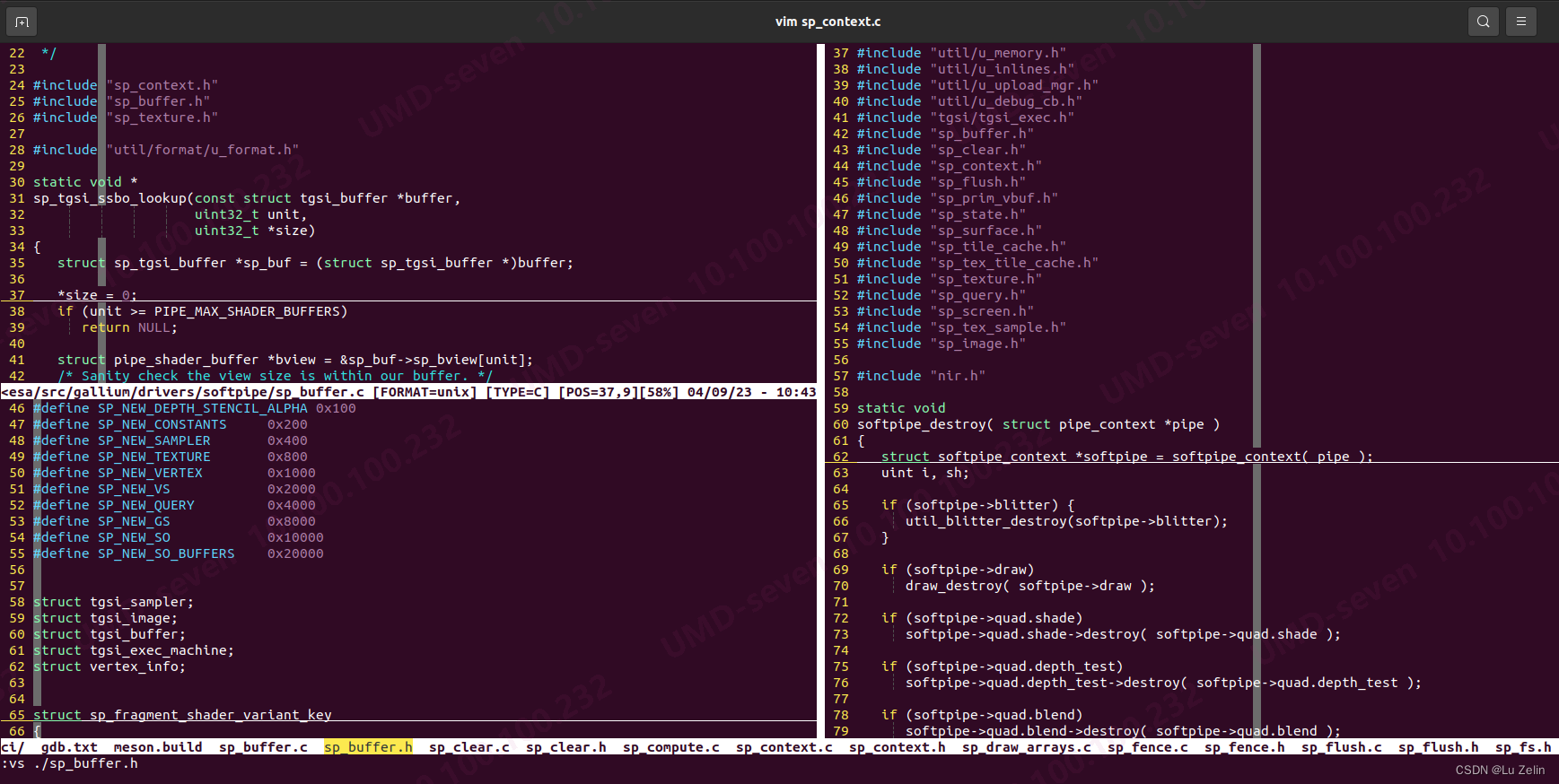The image size is (1559, 784).
Task: Open the terminal hamburger menu
Action: coord(1521,22)
